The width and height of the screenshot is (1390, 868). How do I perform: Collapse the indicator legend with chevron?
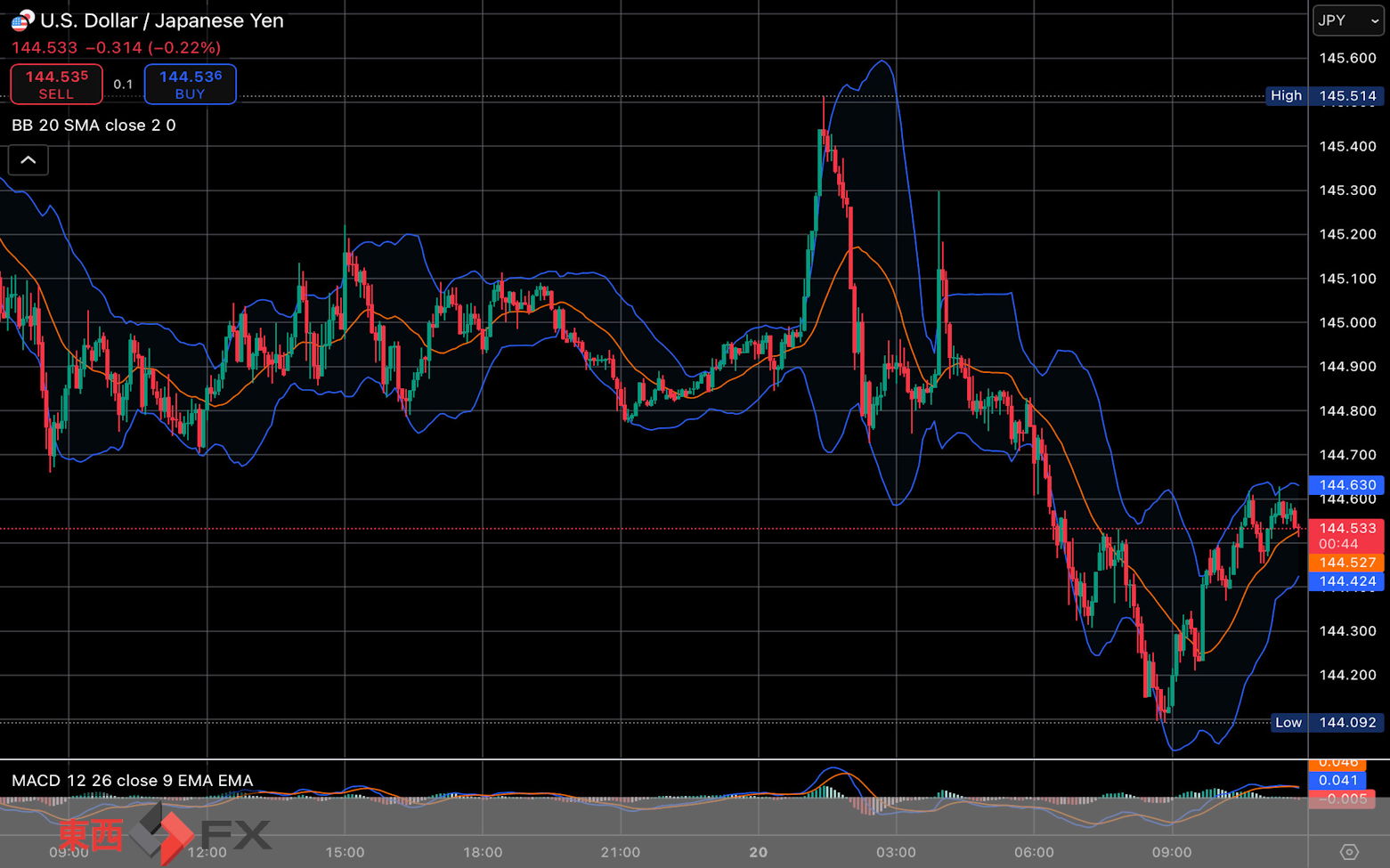[x=28, y=160]
